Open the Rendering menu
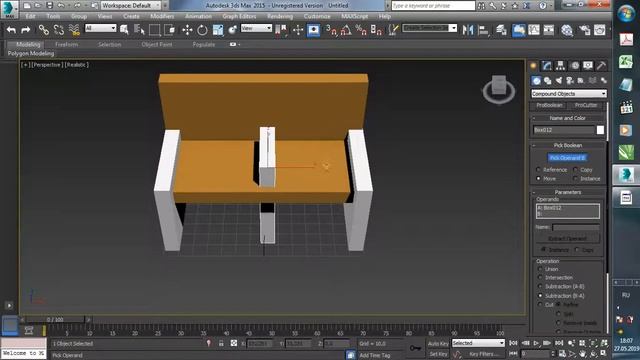Screen dimensions: 640x360 [280, 16]
